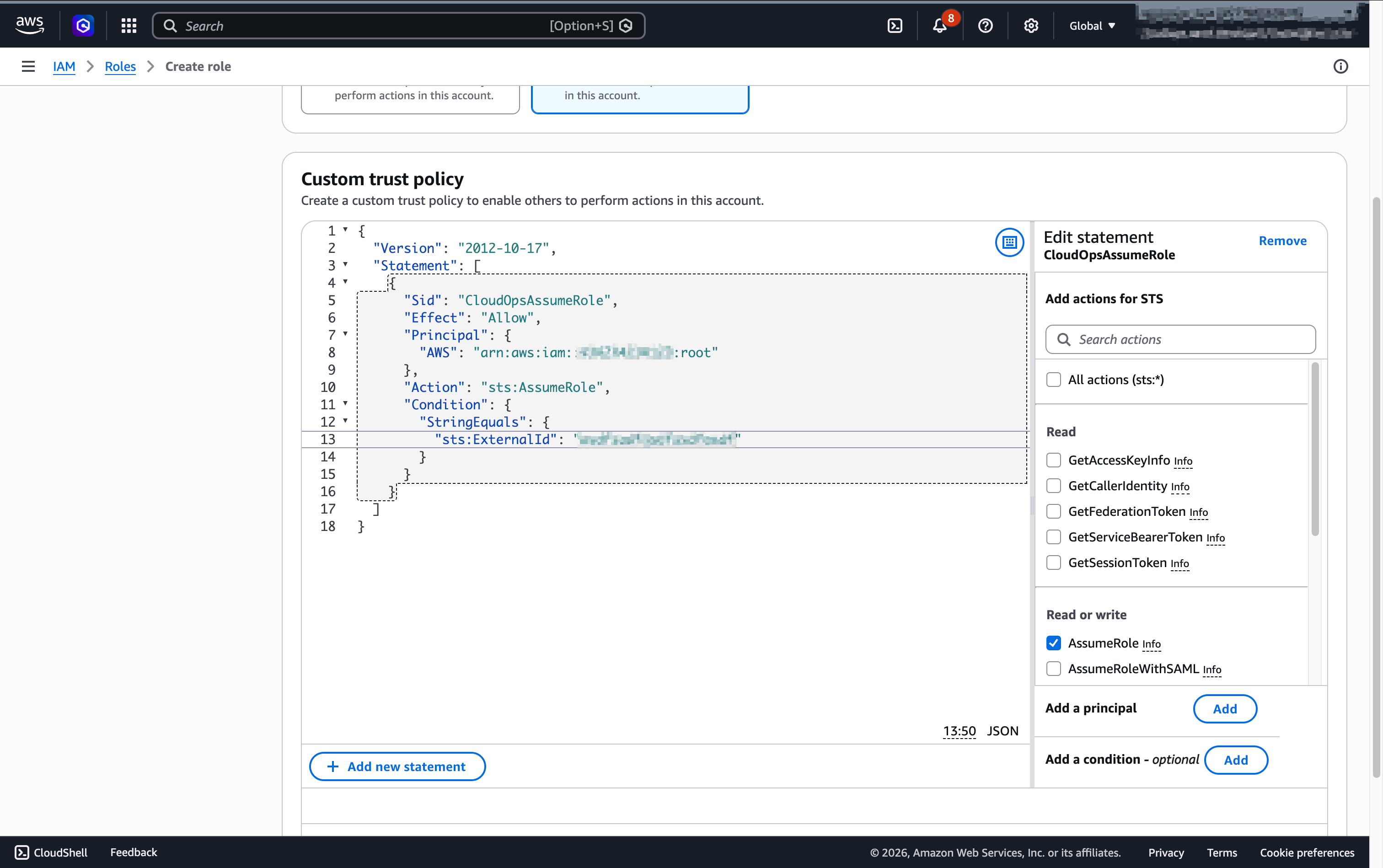Open the settings gear menu
The width and height of the screenshot is (1383, 868).
(x=1031, y=26)
